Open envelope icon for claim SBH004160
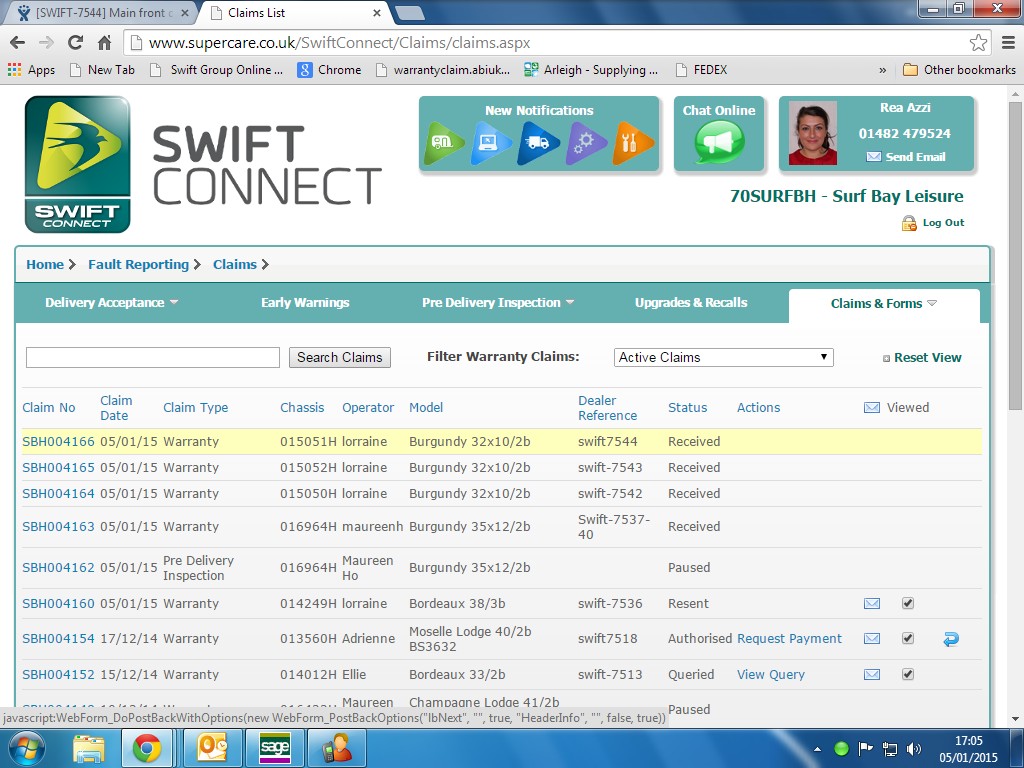Image resolution: width=1024 pixels, height=768 pixels. (872, 604)
